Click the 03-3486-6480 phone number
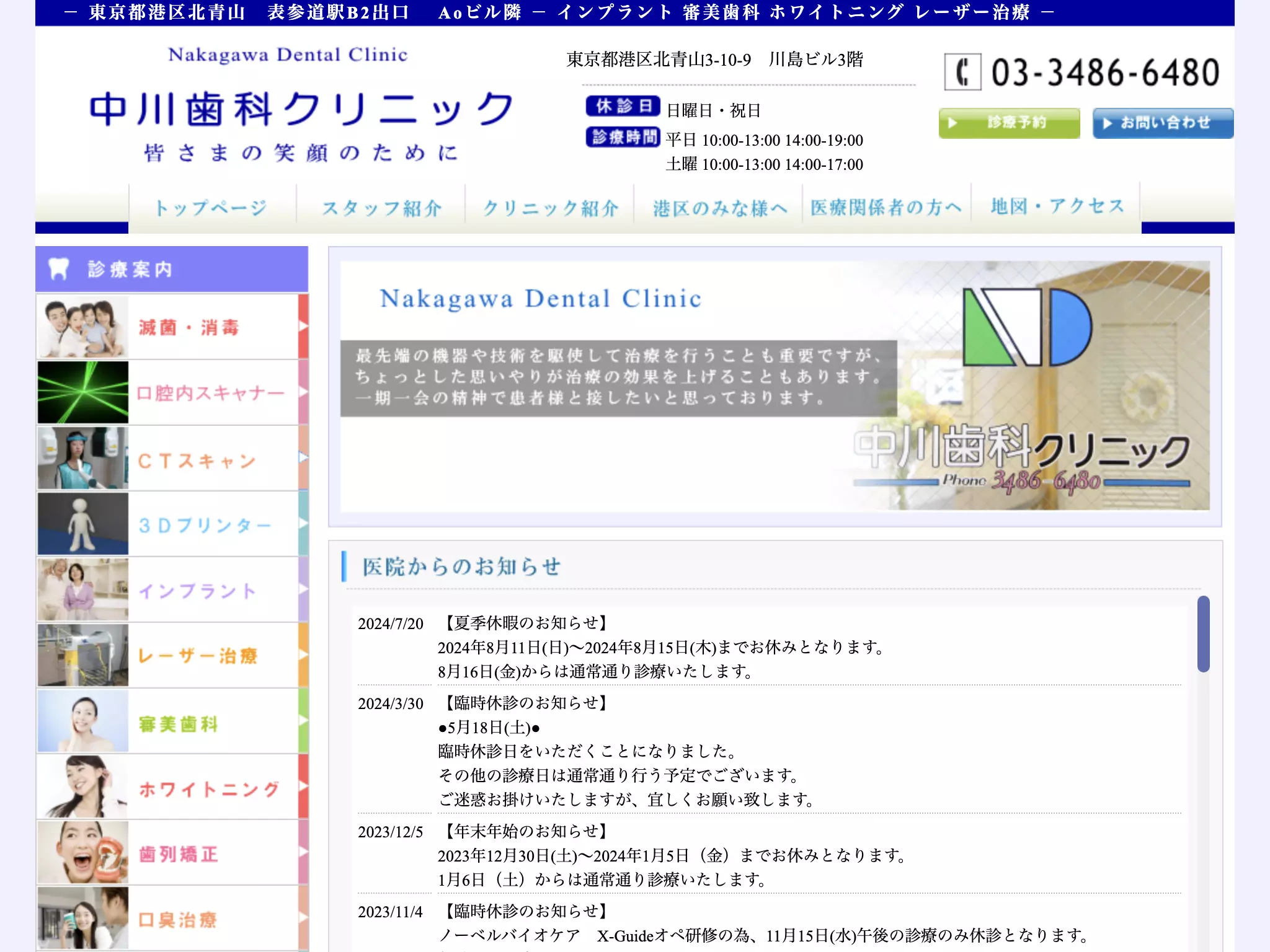This screenshot has height=952, width=1270. tap(1105, 73)
